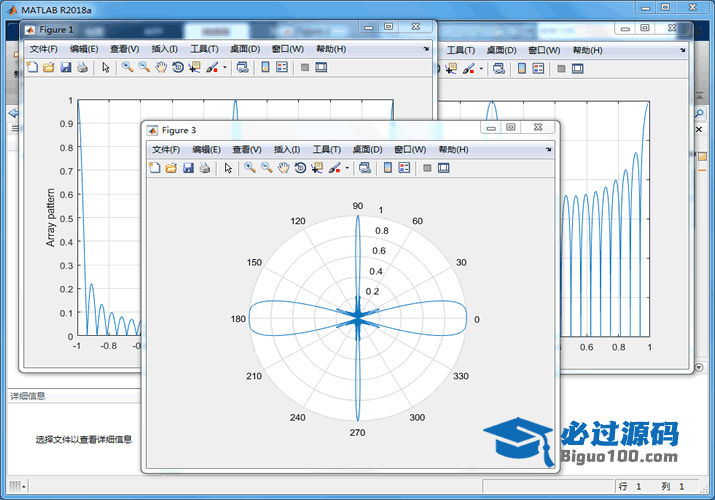Open file icon in Figure 3 toolbar

point(170,168)
